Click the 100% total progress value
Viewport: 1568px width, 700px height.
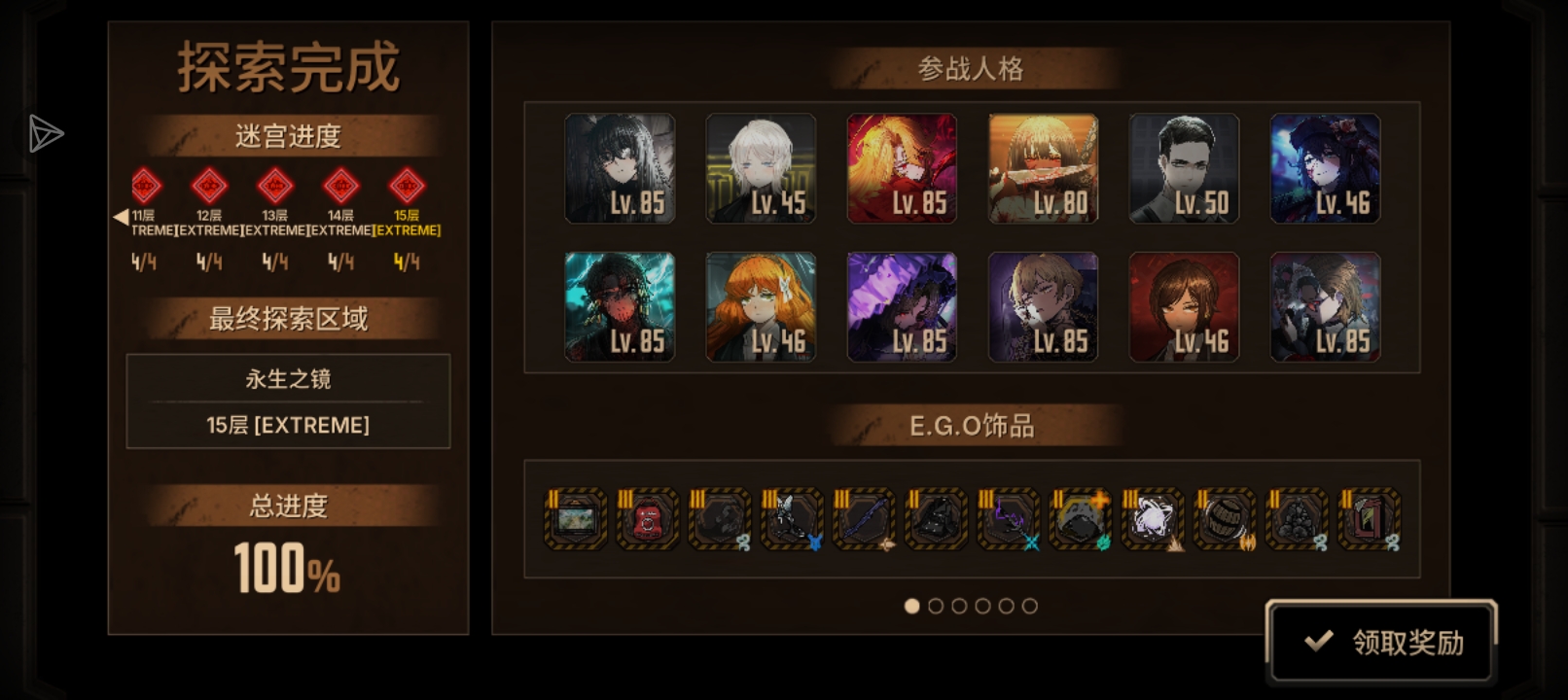click(x=287, y=569)
